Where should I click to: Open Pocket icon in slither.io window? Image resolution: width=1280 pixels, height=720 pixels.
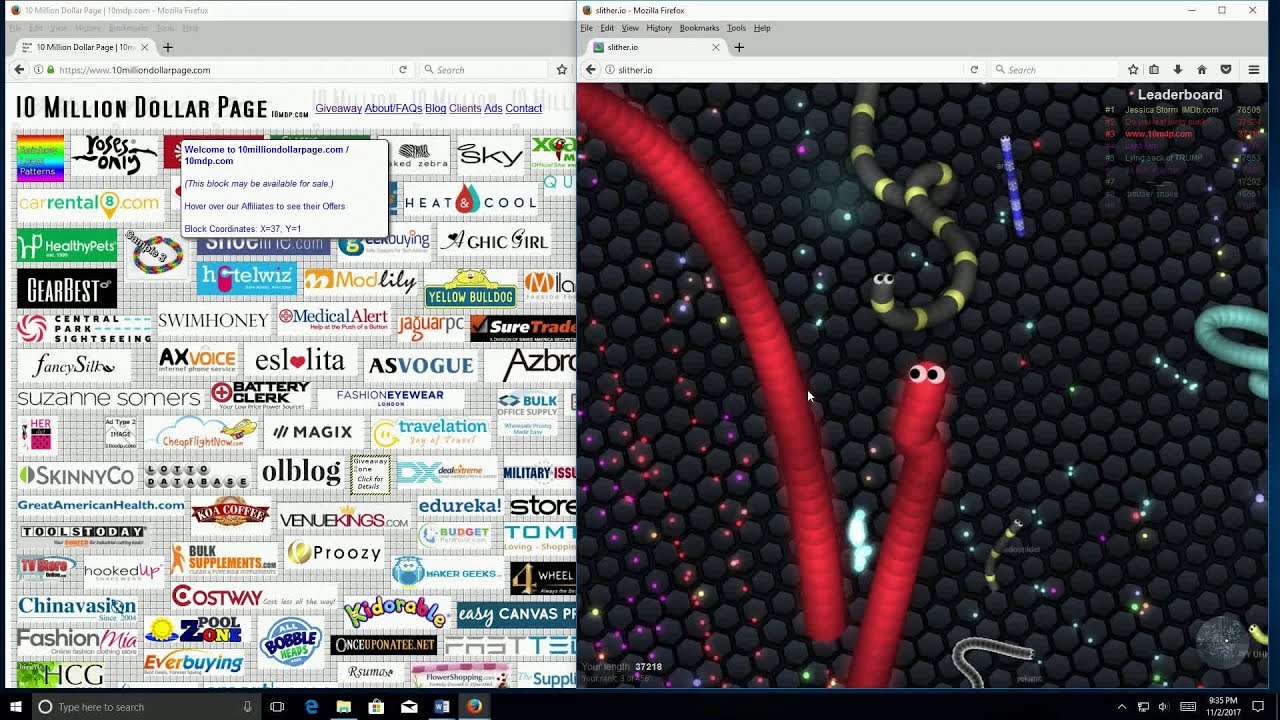coord(1226,70)
